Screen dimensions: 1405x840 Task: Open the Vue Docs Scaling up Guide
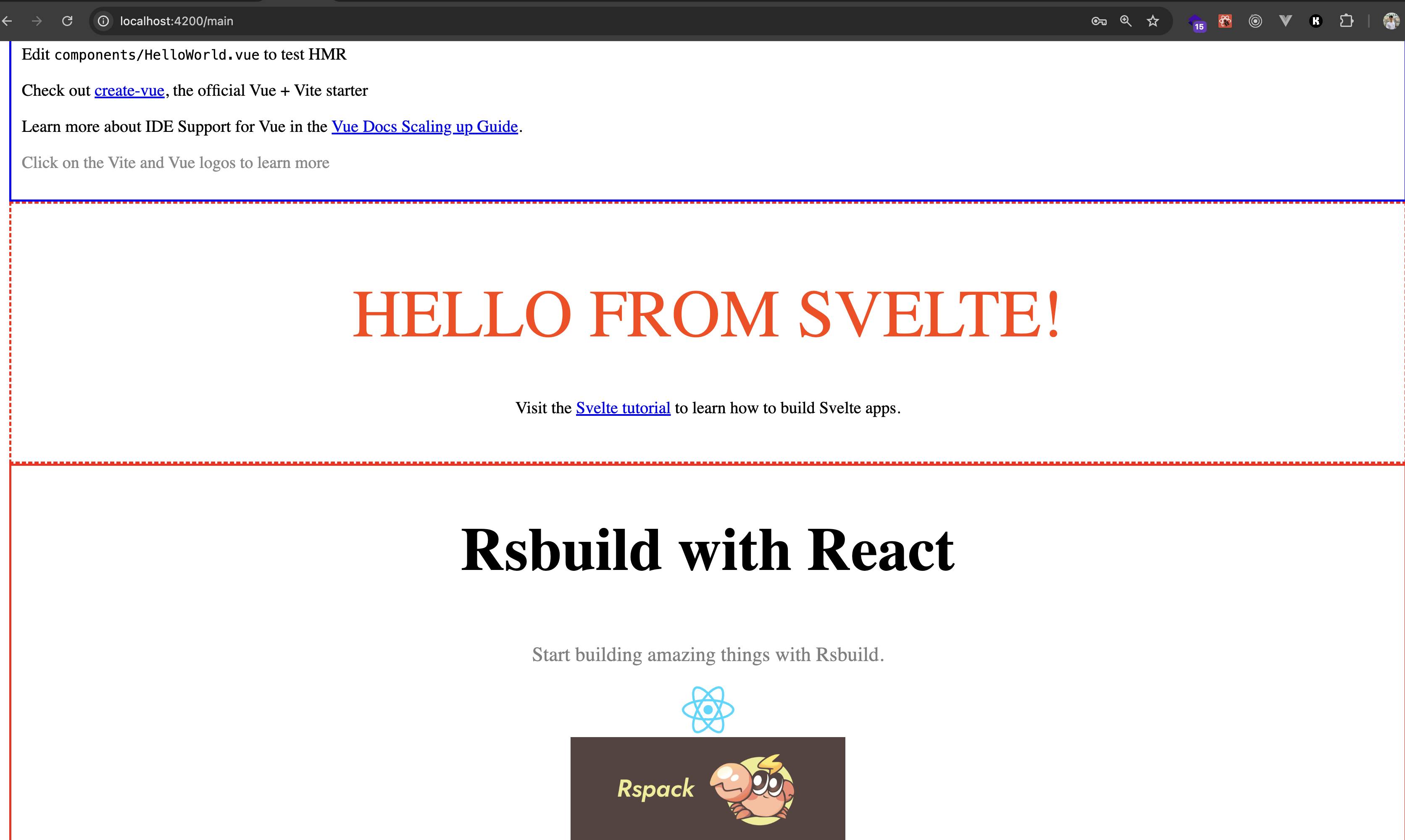pos(424,127)
